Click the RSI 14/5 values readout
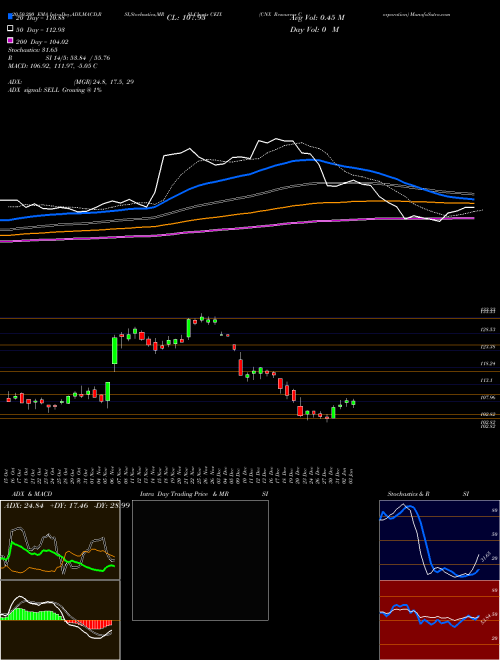The image size is (500, 660). (x=59, y=58)
